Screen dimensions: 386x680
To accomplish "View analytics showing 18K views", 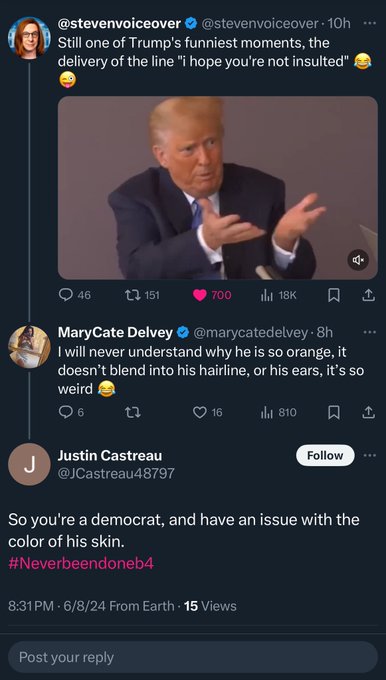I will [x=278, y=295].
